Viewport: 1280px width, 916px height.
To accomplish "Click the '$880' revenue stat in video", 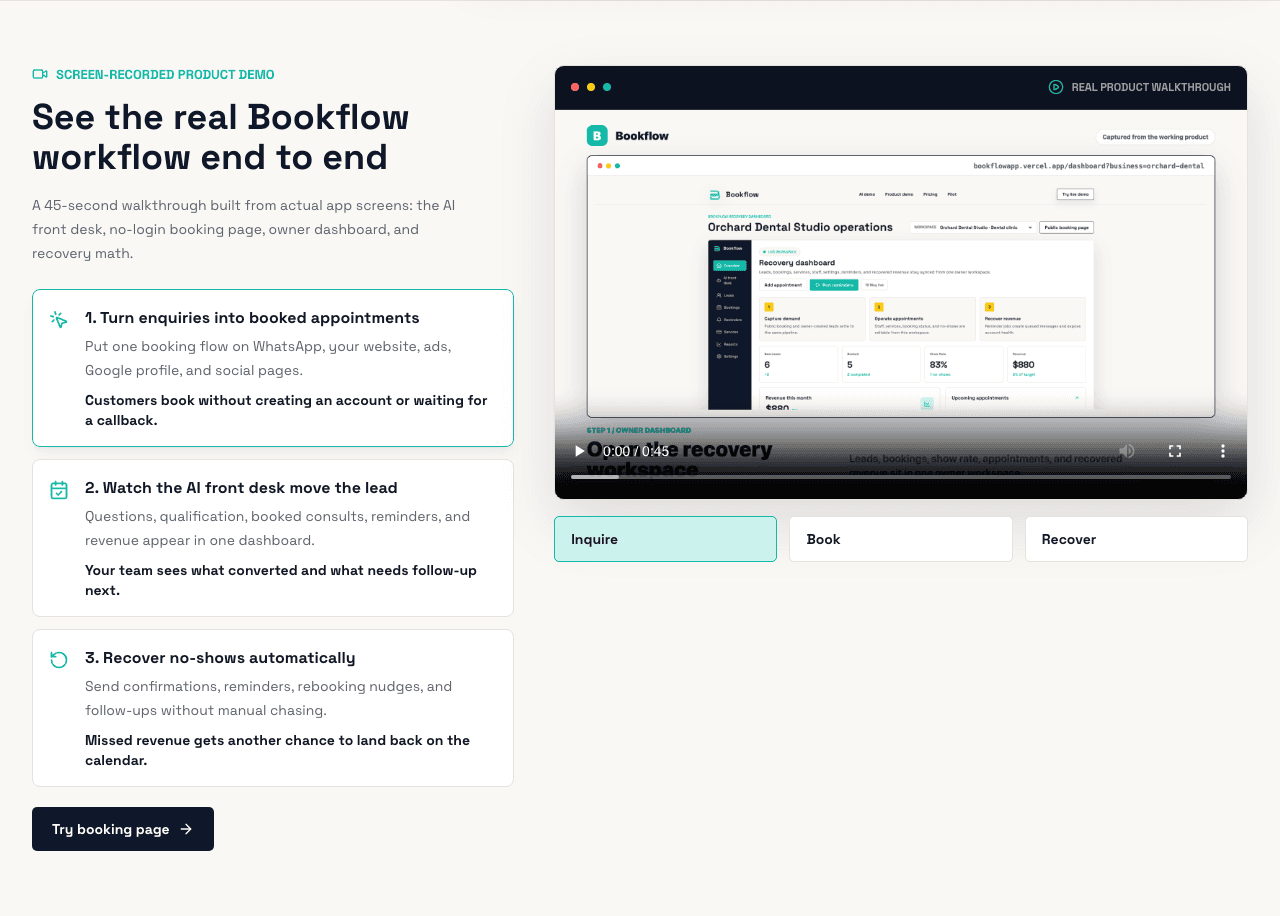I will click(1023, 365).
